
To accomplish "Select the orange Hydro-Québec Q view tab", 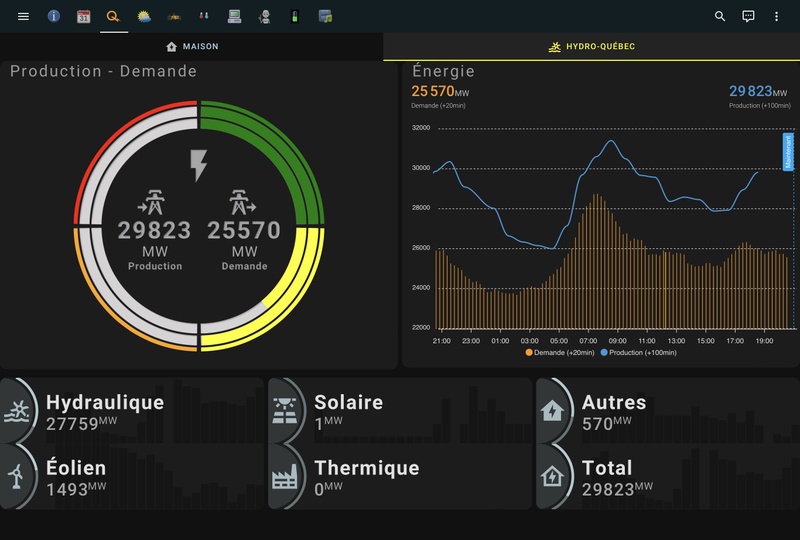I will click(113, 16).
